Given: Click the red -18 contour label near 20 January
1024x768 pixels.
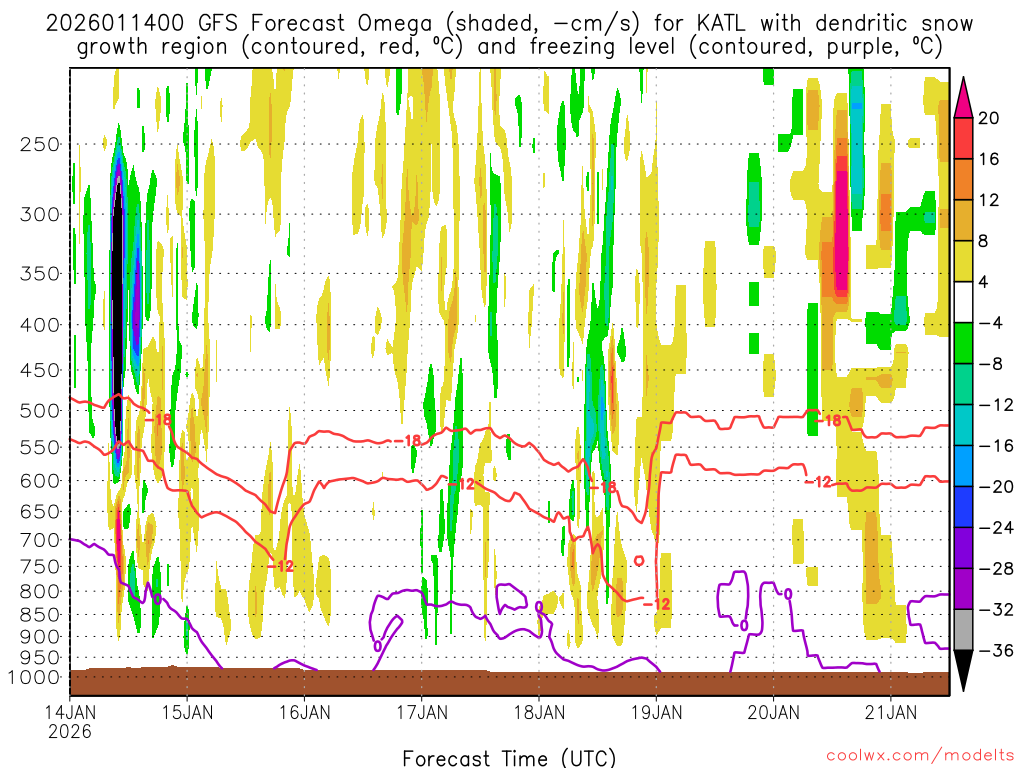Looking at the screenshot, I should 829,421.
